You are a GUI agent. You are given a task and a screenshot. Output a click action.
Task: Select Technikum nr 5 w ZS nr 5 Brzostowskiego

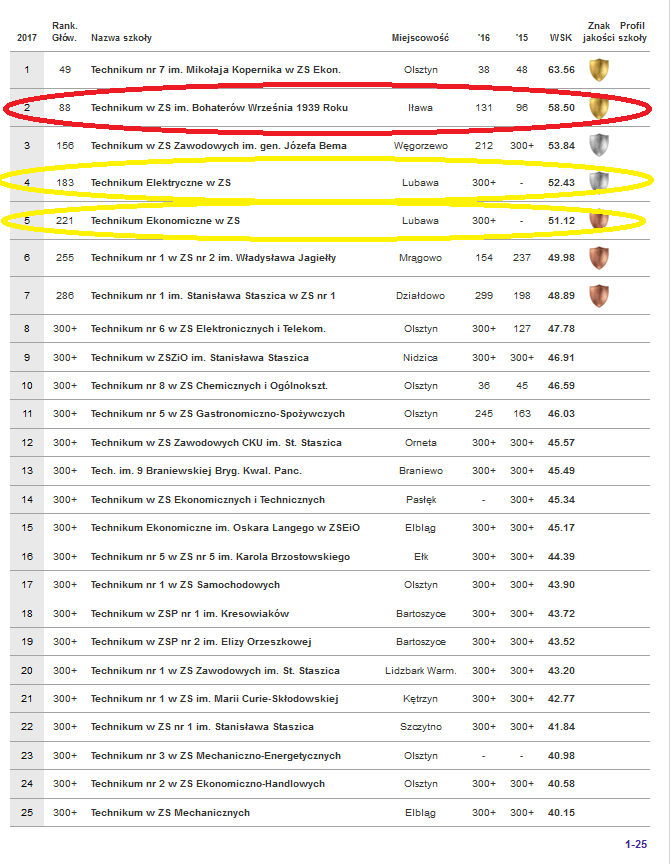[220, 557]
